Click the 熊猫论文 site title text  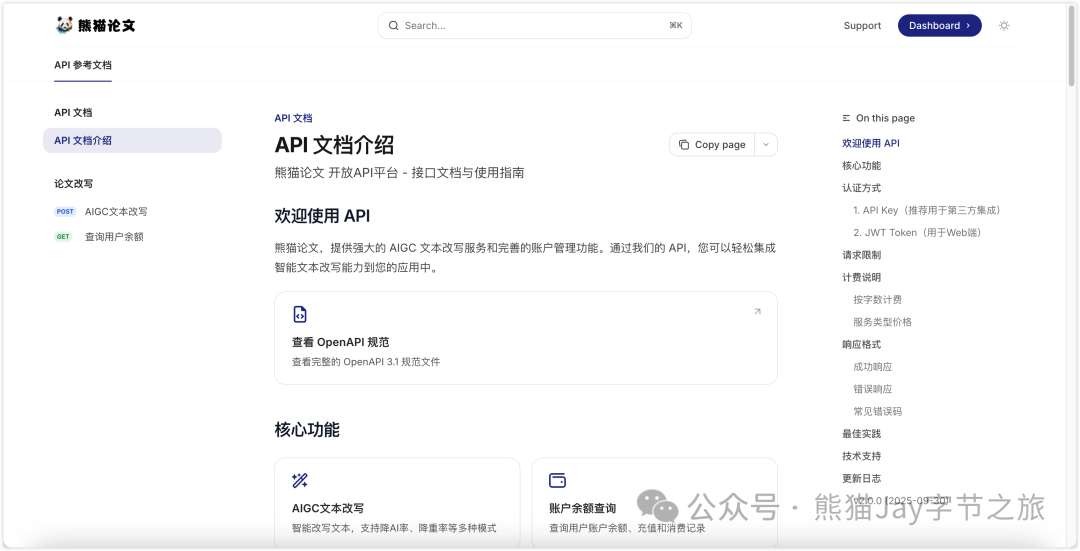(x=106, y=25)
